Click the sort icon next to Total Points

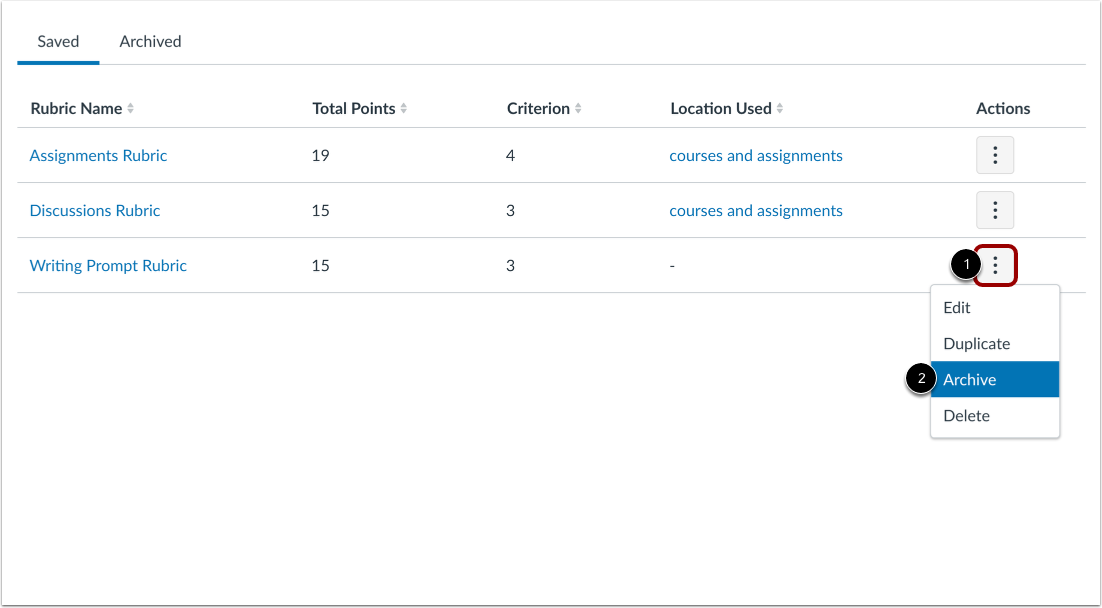click(x=403, y=108)
